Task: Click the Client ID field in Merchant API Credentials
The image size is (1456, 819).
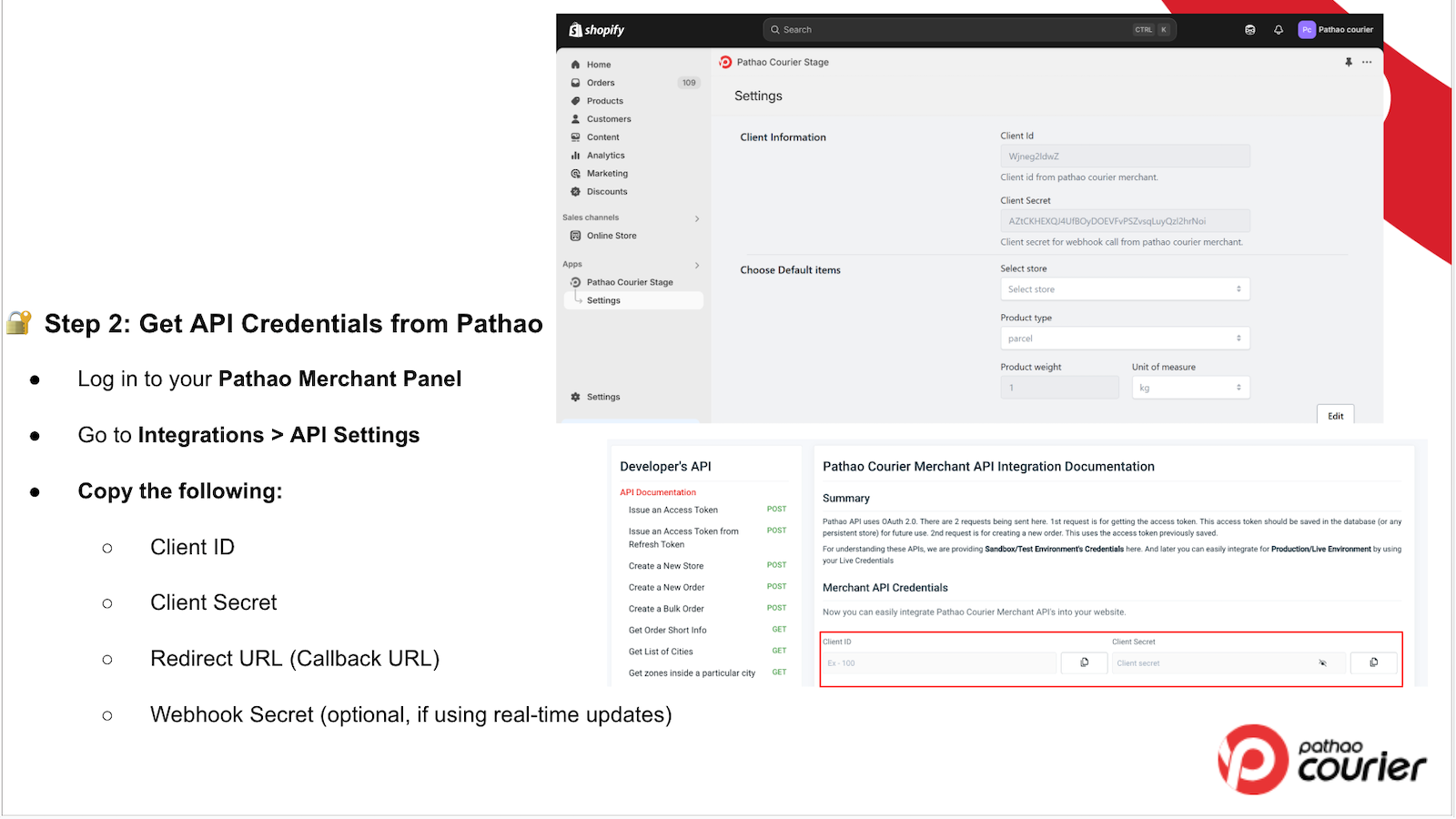Action: coord(940,663)
